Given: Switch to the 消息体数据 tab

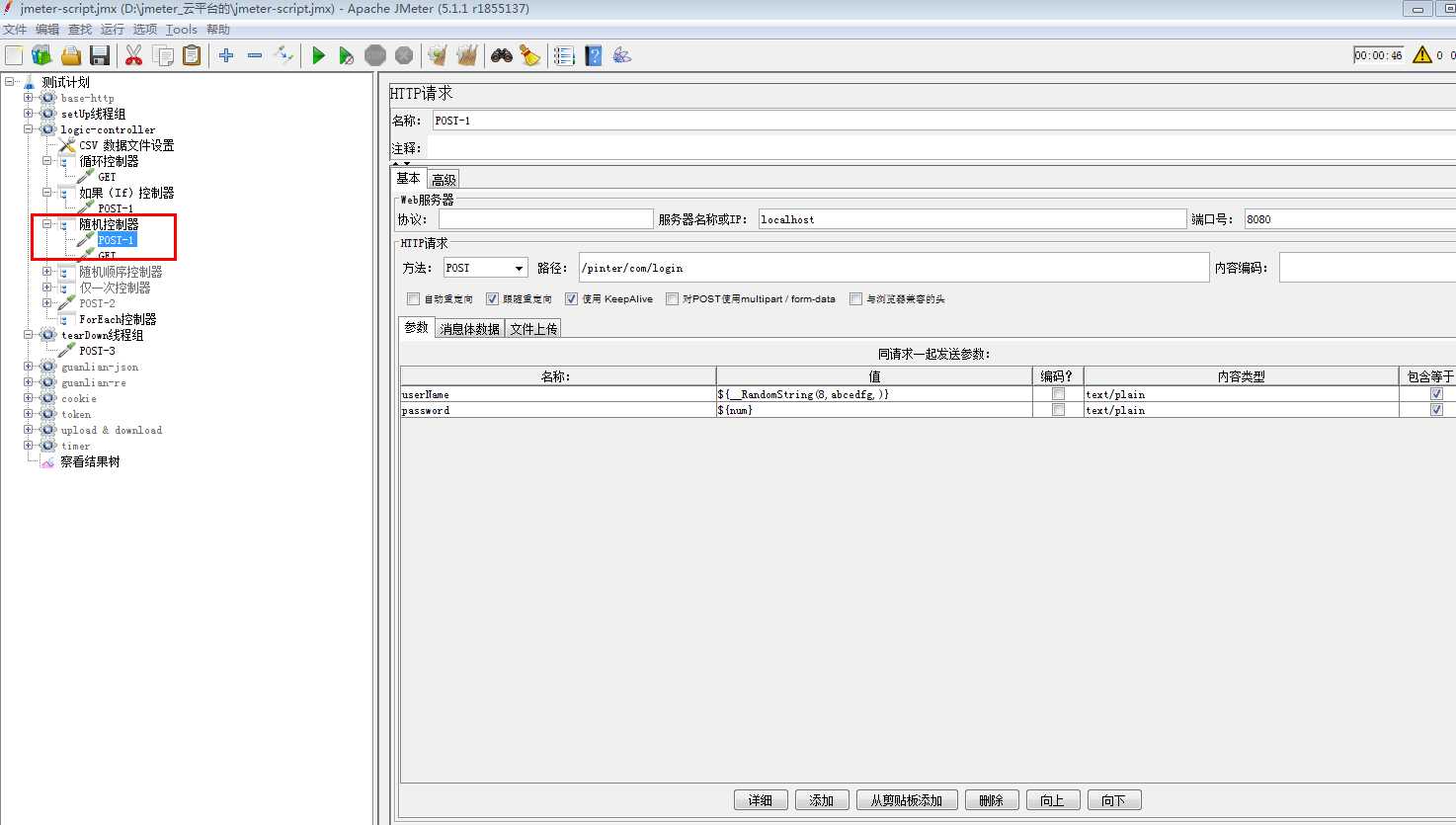Looking at the screenshot, I should coord(469,329).
